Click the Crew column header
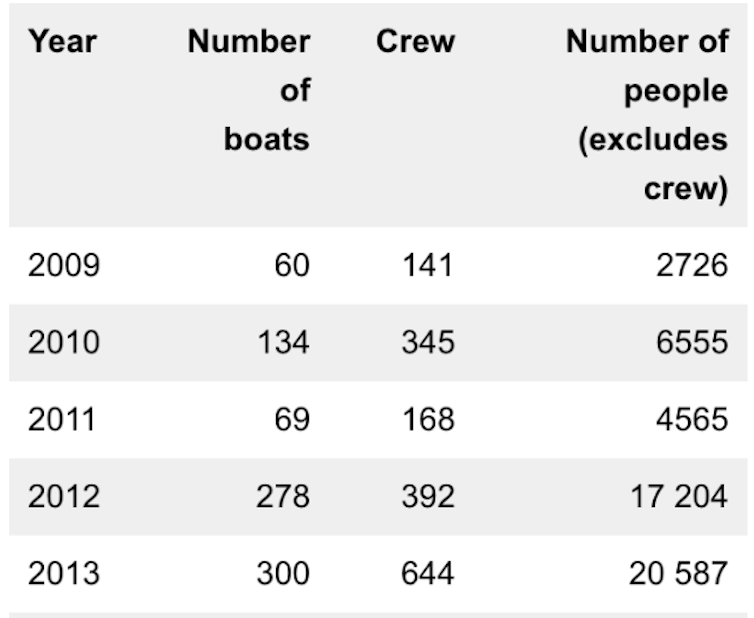This screenshot has height=618, width=754. 415,41
